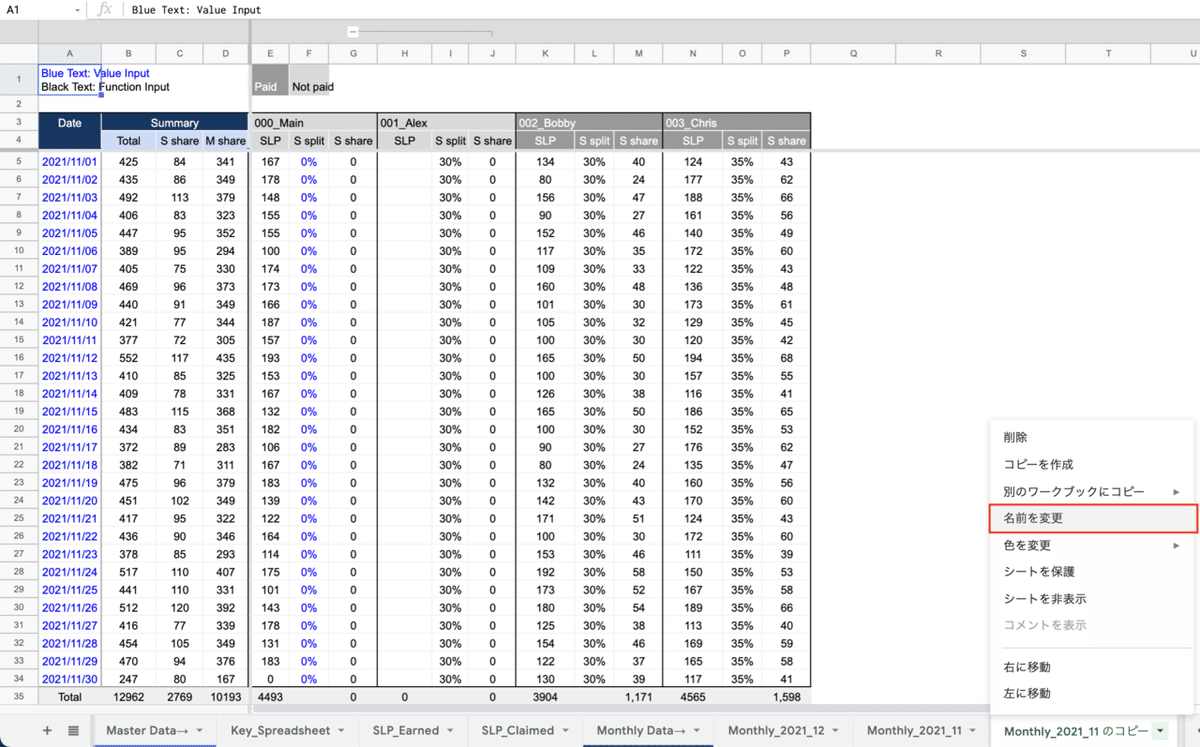This screenshot has height=747, width=1200.
Task: Click the date cell 2021/11/01
Action: point(70,162)
